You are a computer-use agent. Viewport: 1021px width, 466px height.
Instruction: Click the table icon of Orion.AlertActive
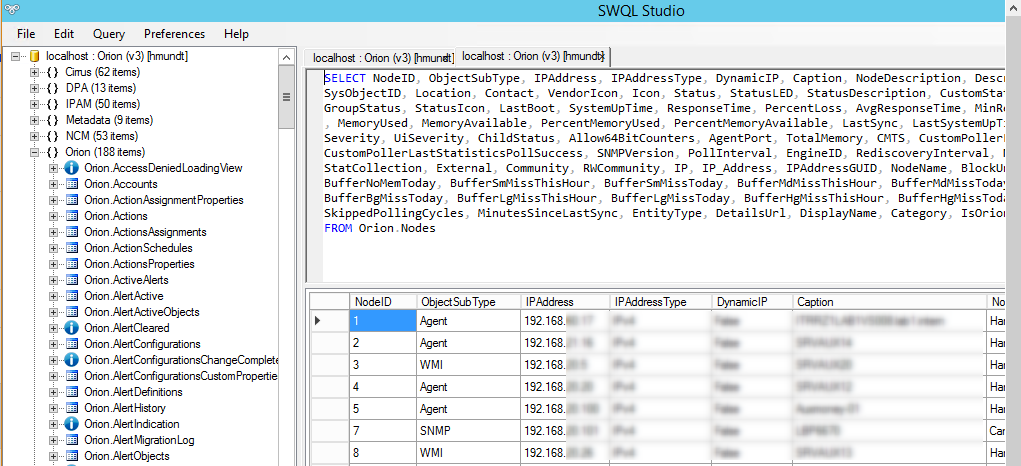72,296
